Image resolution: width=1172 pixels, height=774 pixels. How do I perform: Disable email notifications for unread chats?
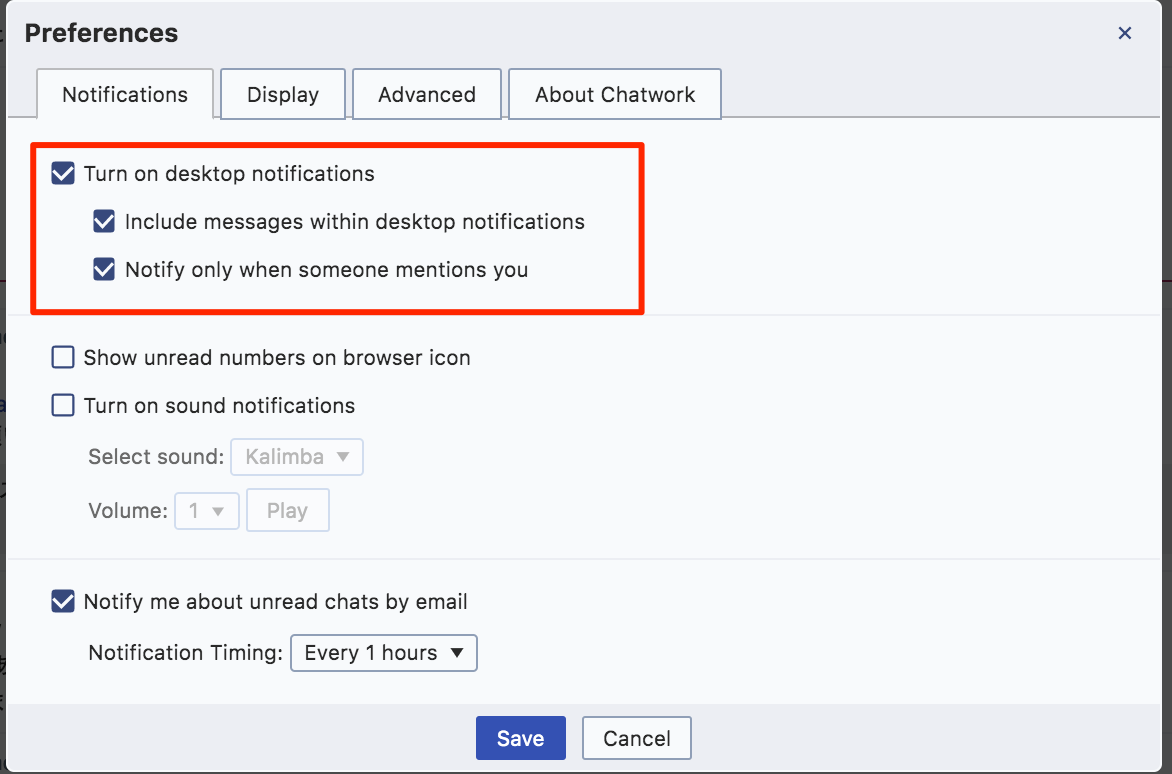(x=63, y=601)
